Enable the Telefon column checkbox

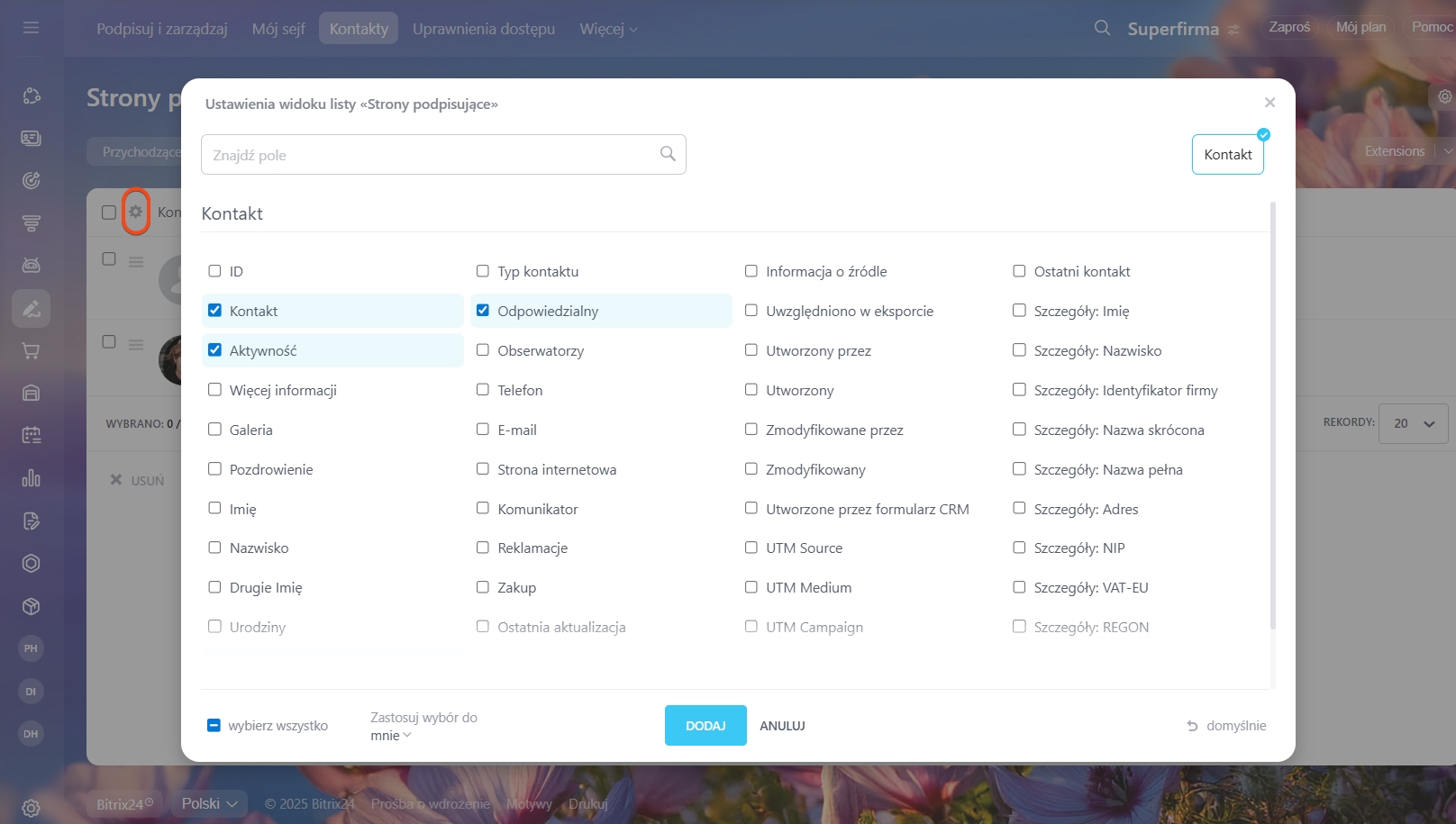pyautogui.click(x=483, y=390)
